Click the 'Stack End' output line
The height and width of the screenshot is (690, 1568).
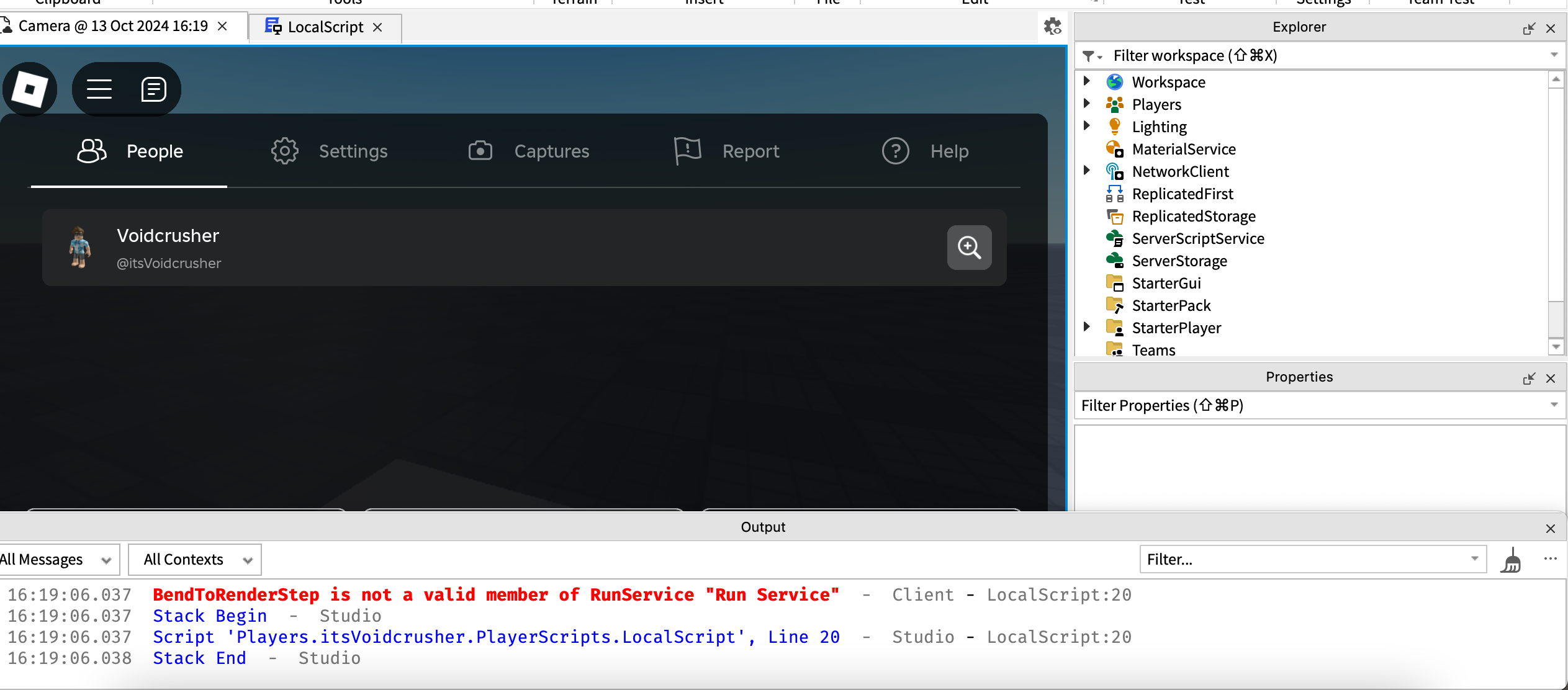pos(199,658)
